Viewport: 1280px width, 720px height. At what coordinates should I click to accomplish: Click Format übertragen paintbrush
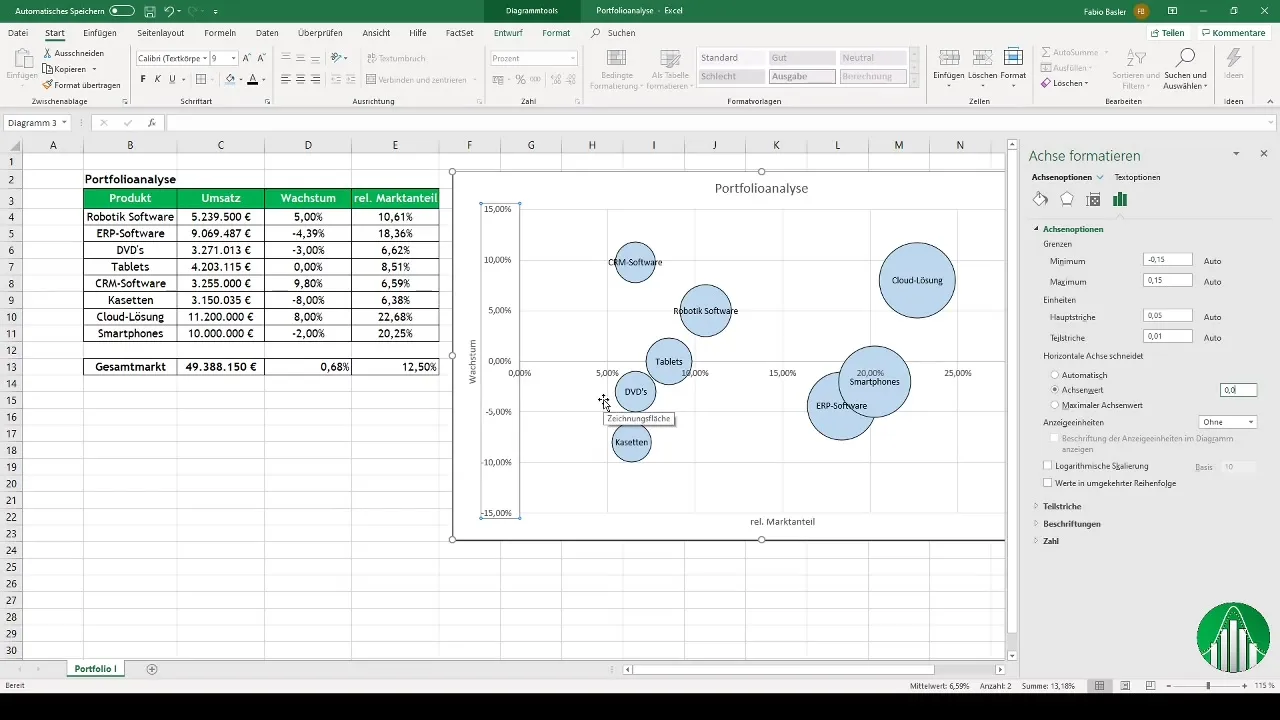[x=48, y=85]
